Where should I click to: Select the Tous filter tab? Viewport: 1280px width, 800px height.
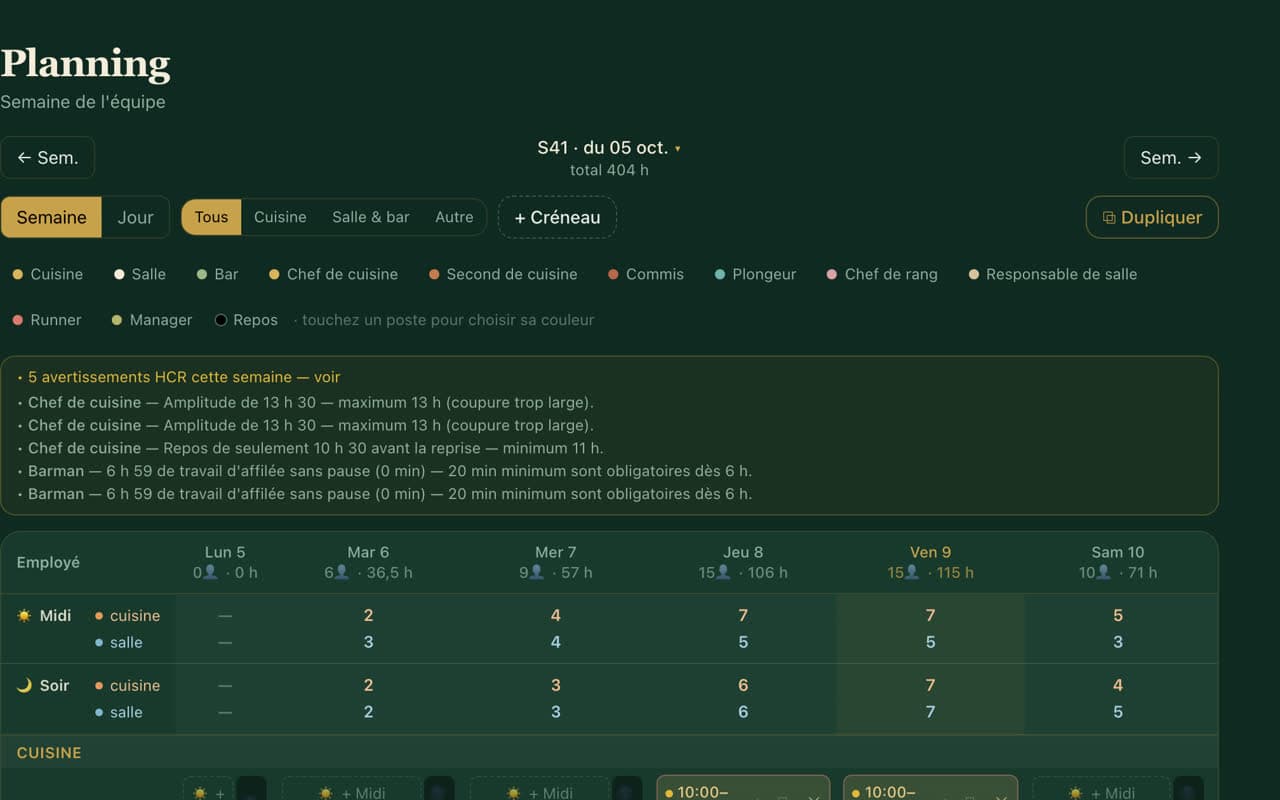point(211,217)
